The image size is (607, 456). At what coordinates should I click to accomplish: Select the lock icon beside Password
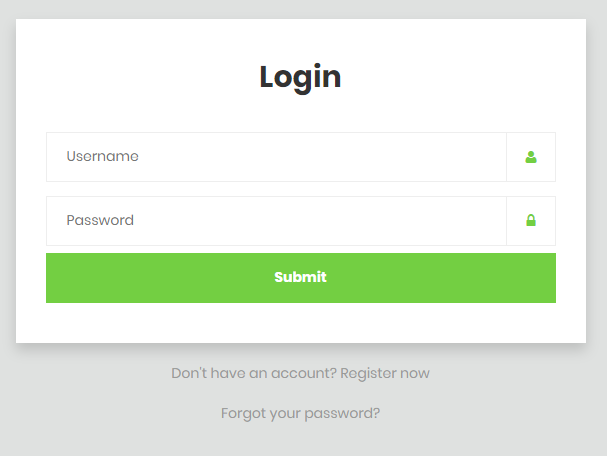coord(531,220)
